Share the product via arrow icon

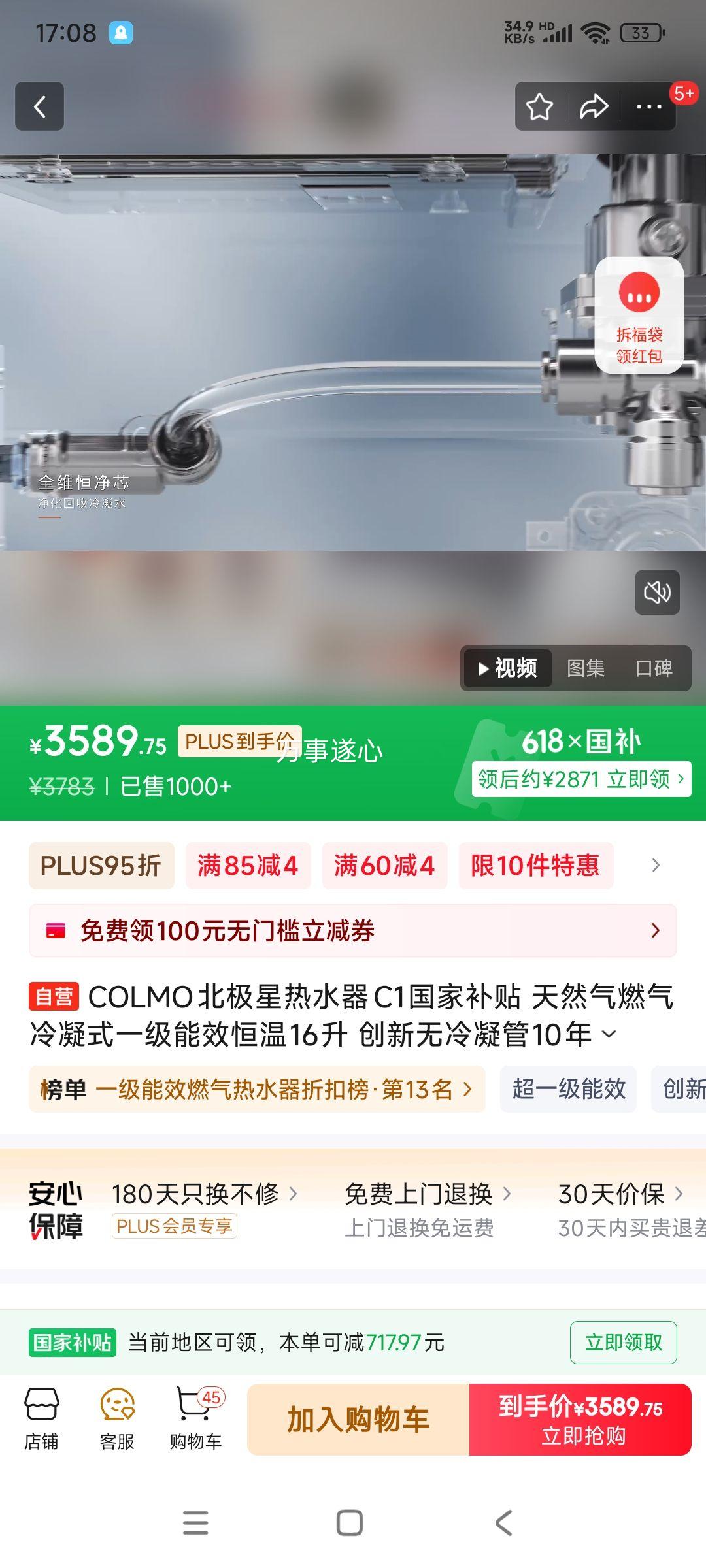pos(594,106)
